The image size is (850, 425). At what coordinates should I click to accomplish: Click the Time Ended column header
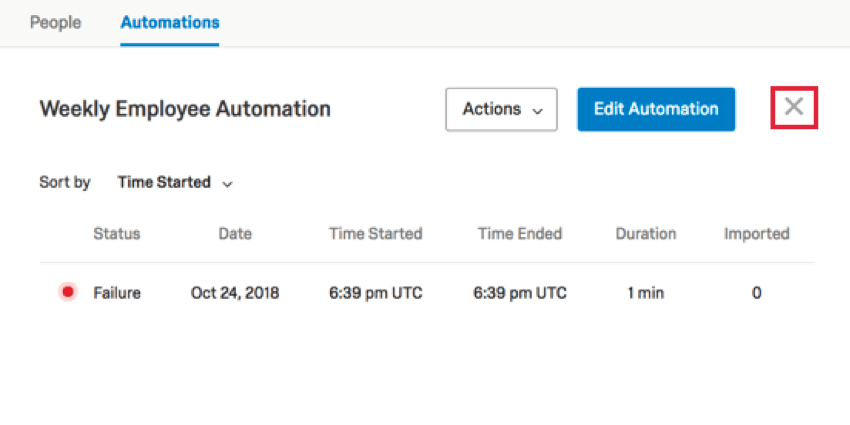tap(520, 234)
